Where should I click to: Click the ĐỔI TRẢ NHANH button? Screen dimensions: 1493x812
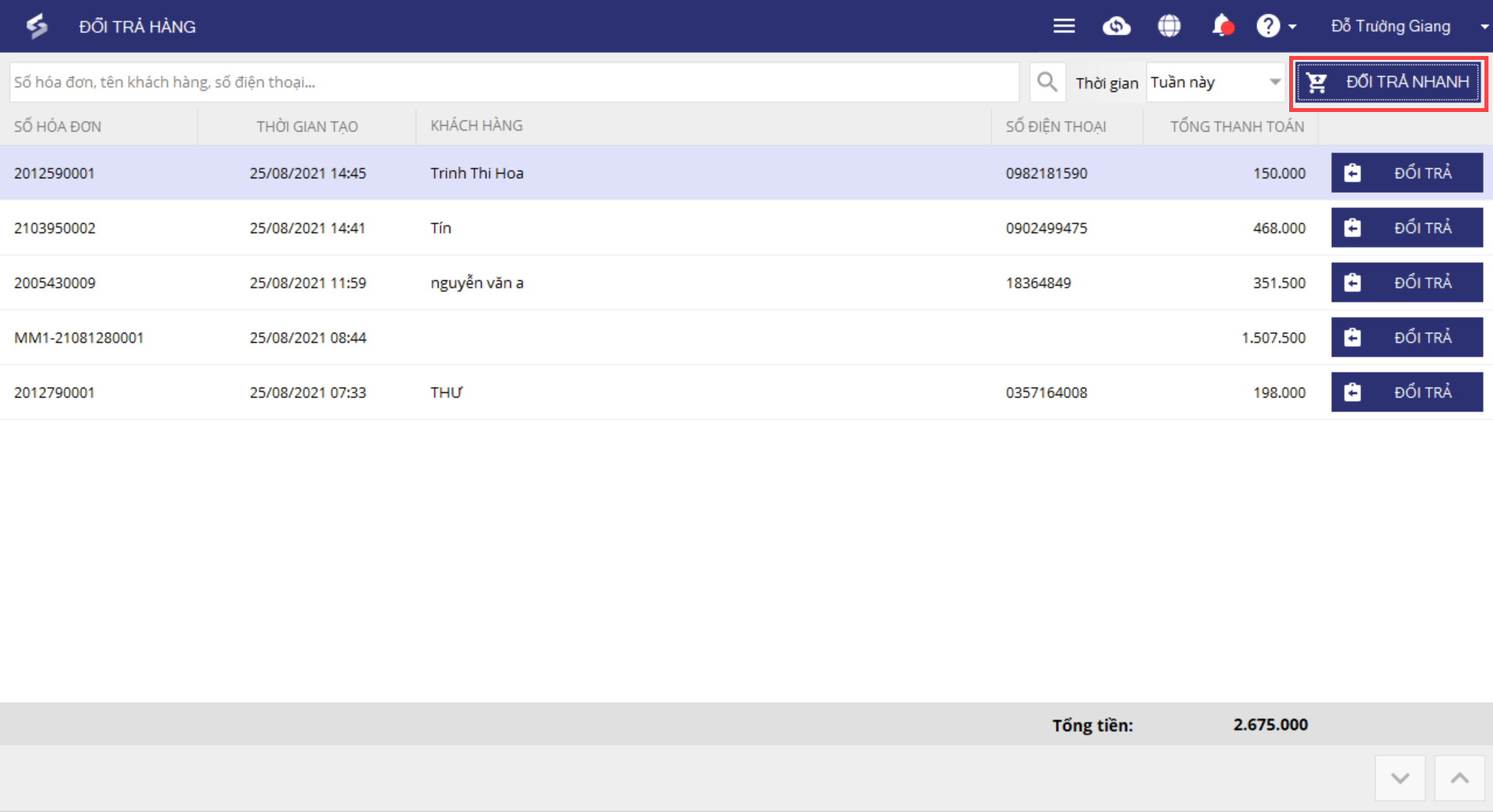click(x=1389, y=82)
